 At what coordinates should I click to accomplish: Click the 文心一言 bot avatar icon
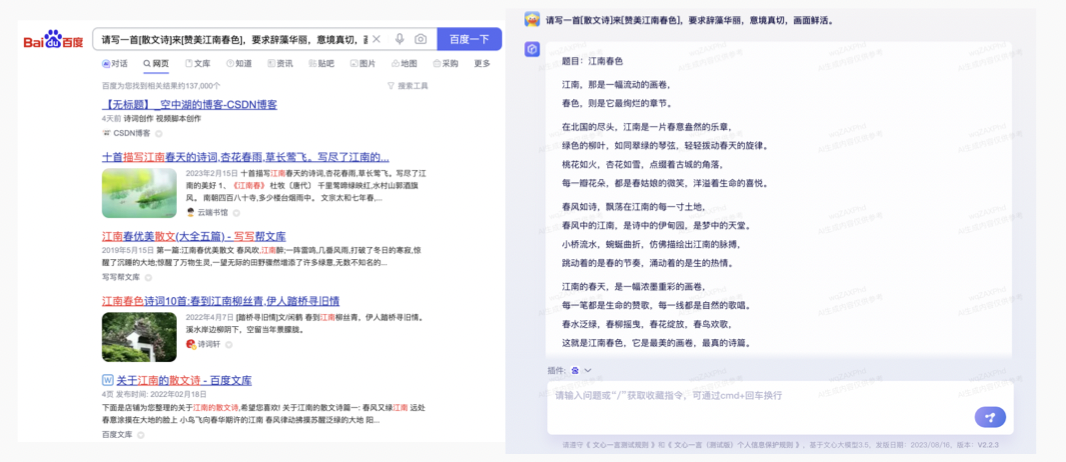point(532,49)
